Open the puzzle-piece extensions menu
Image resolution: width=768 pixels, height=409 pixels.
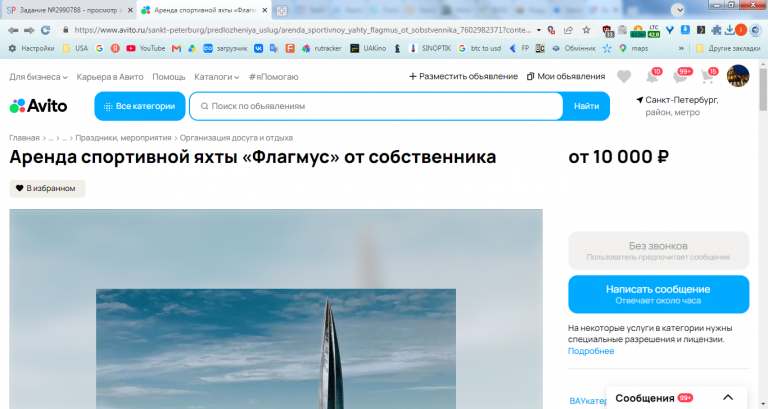click(716, 30)
